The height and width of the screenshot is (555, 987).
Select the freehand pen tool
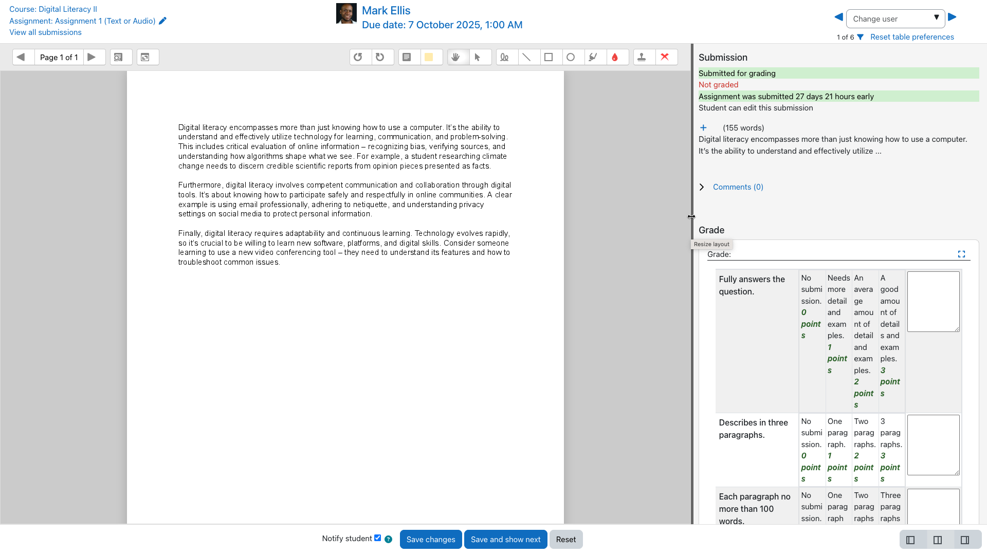504,57
